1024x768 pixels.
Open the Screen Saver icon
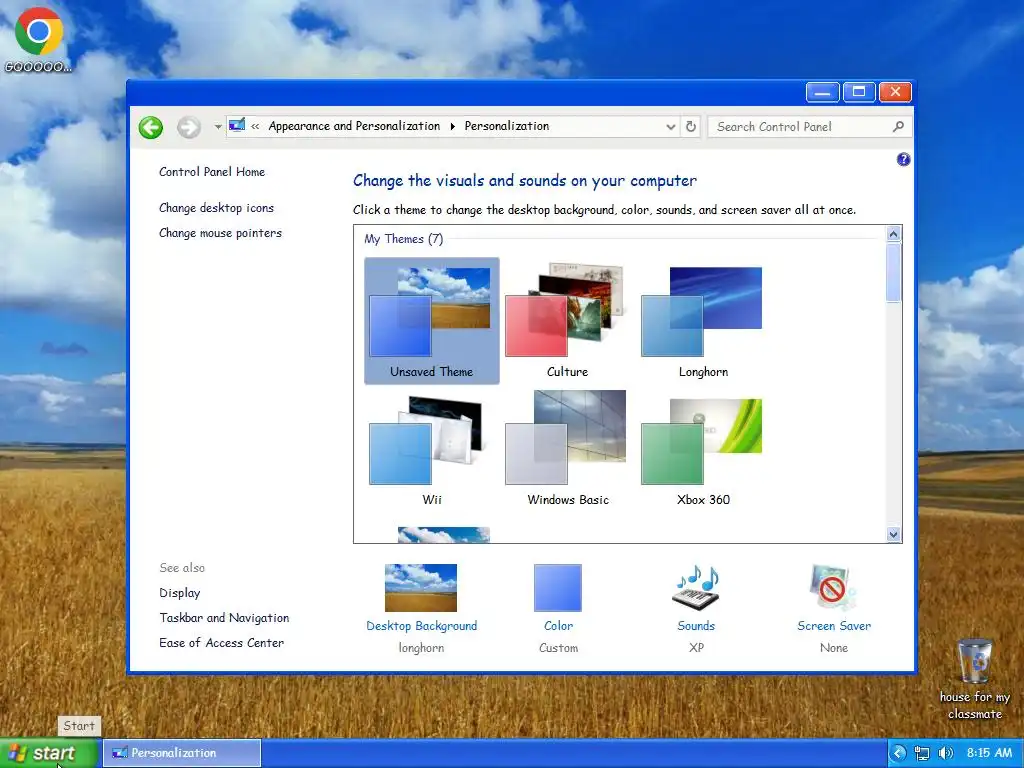coord(833,588)
